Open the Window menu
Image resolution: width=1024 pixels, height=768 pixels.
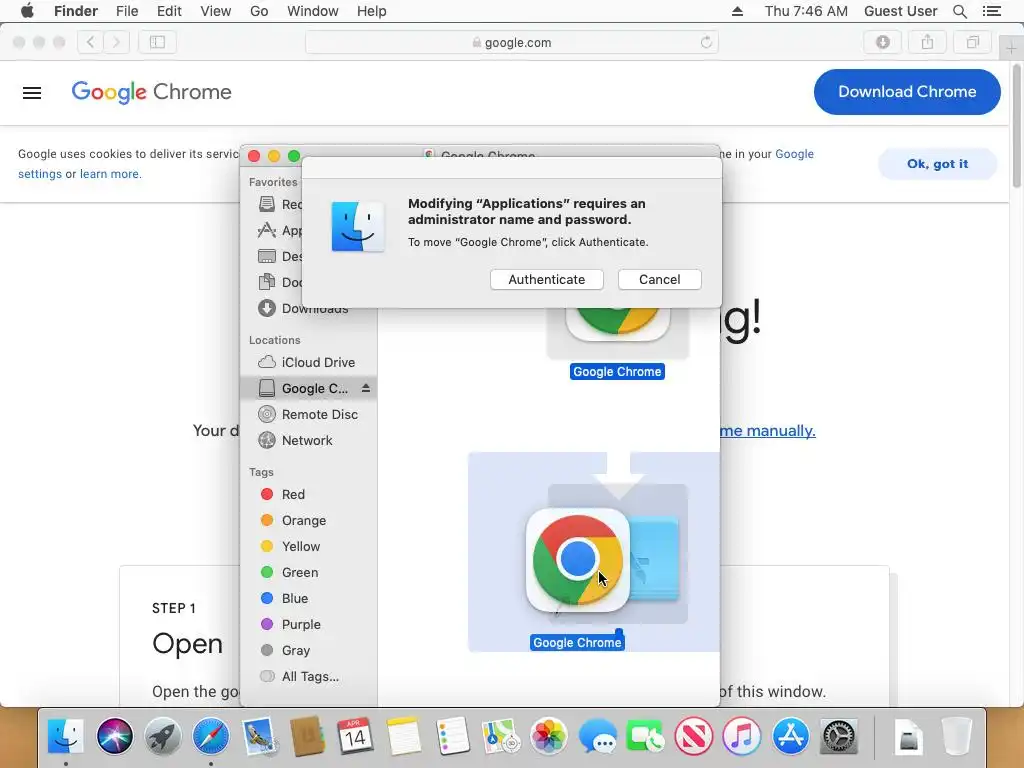click(313, 11)
